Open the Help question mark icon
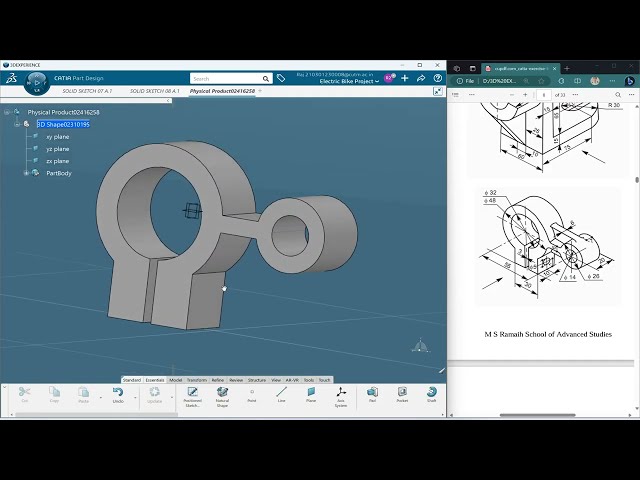The image size is (640, 480). pyautogui.click(x=438, y=78)
